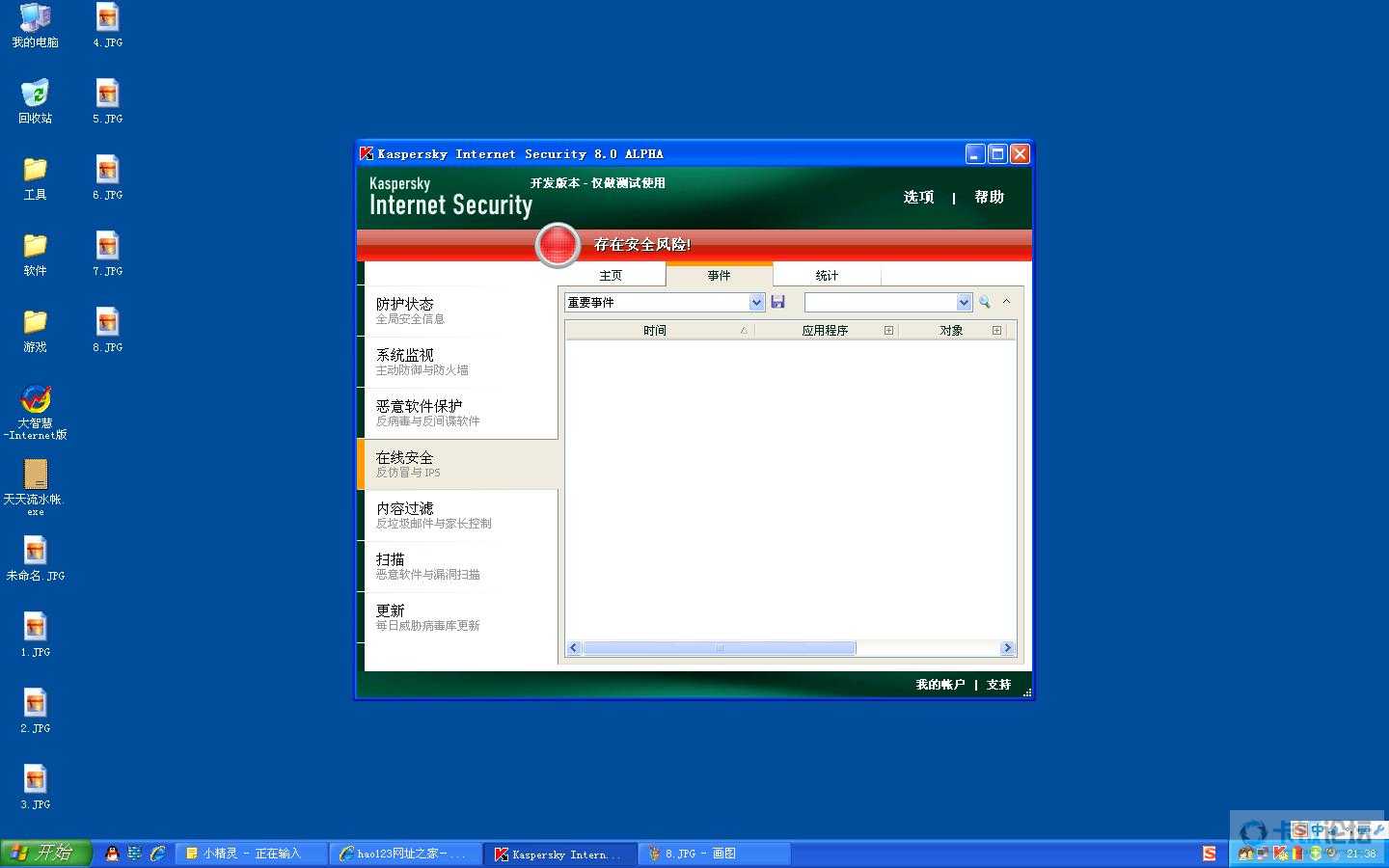Screen dimensions: 1389x868
Task: Select the 大智慧 Internet版 desktop icon
Action: (x=36, y=412)
